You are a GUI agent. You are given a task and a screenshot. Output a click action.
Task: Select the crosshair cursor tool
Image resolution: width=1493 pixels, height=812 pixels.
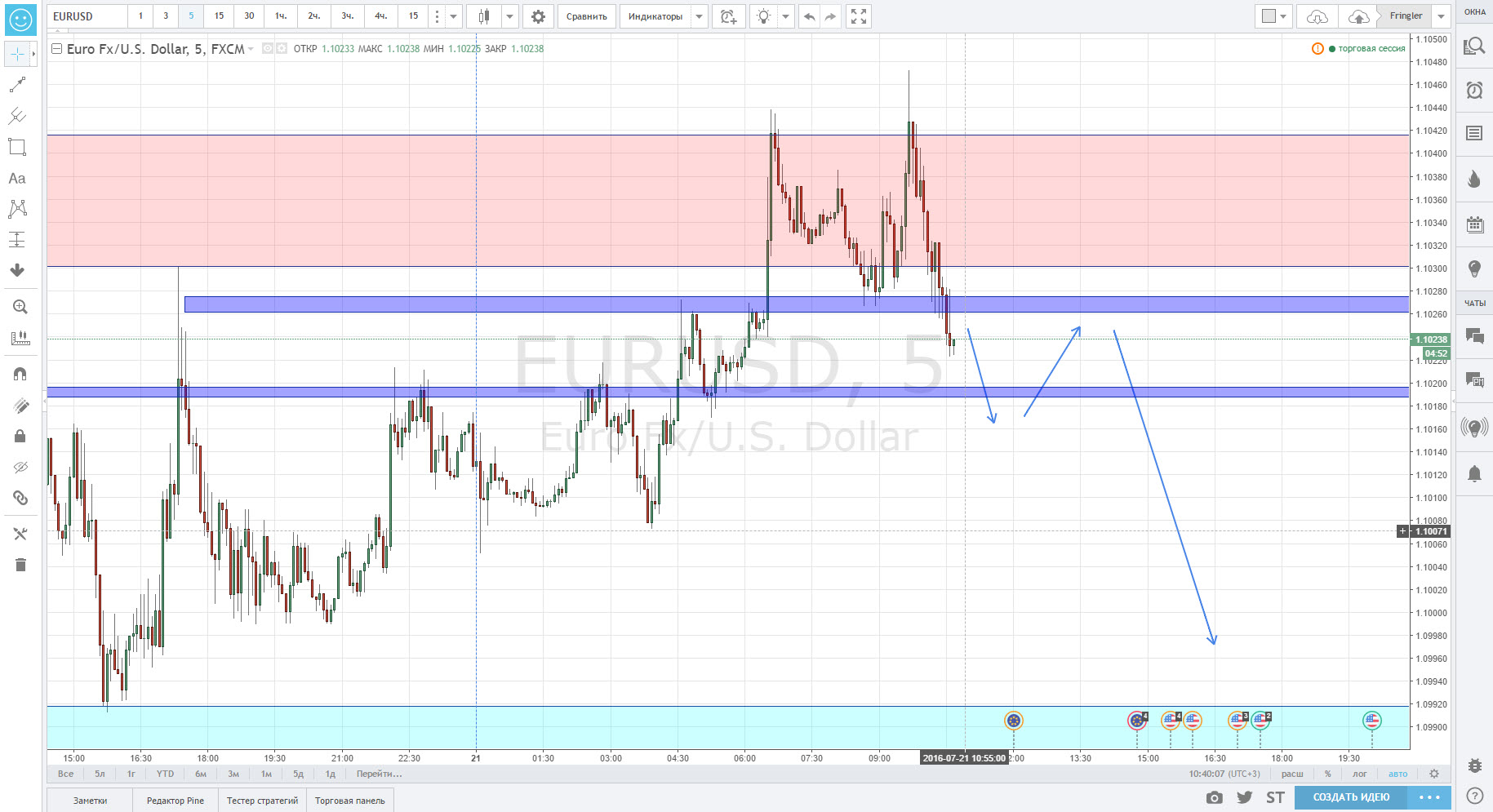[x=17, y=55]
